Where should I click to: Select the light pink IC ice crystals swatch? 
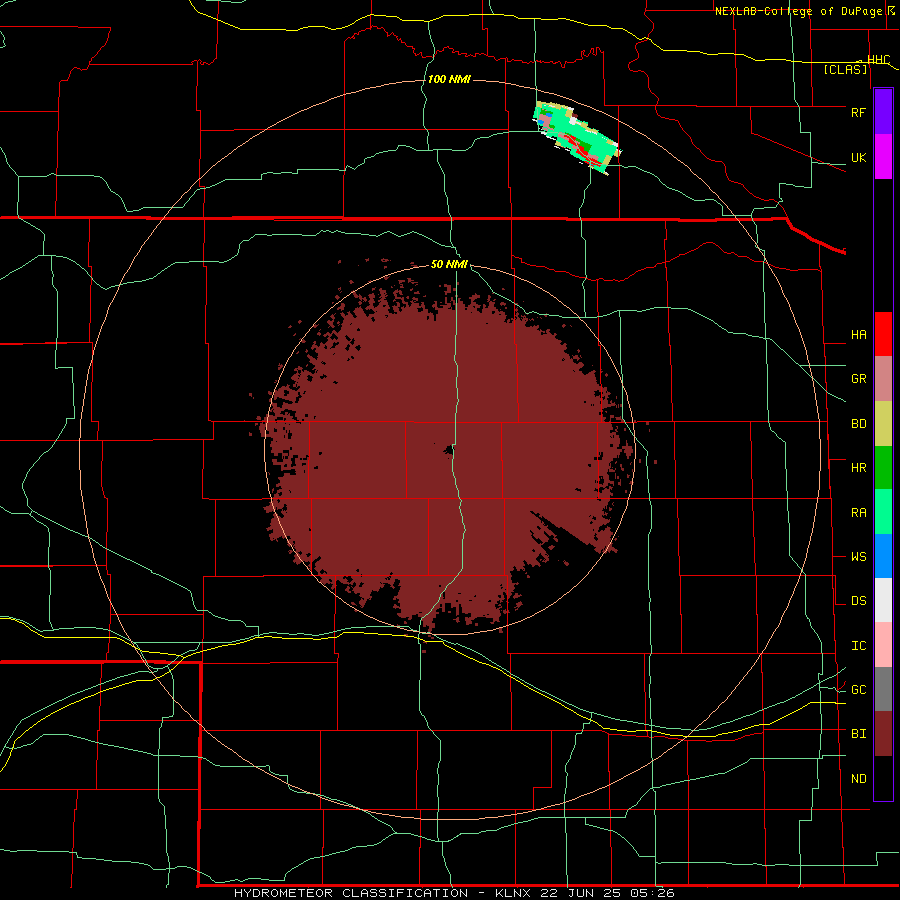(x=883, y=645)
